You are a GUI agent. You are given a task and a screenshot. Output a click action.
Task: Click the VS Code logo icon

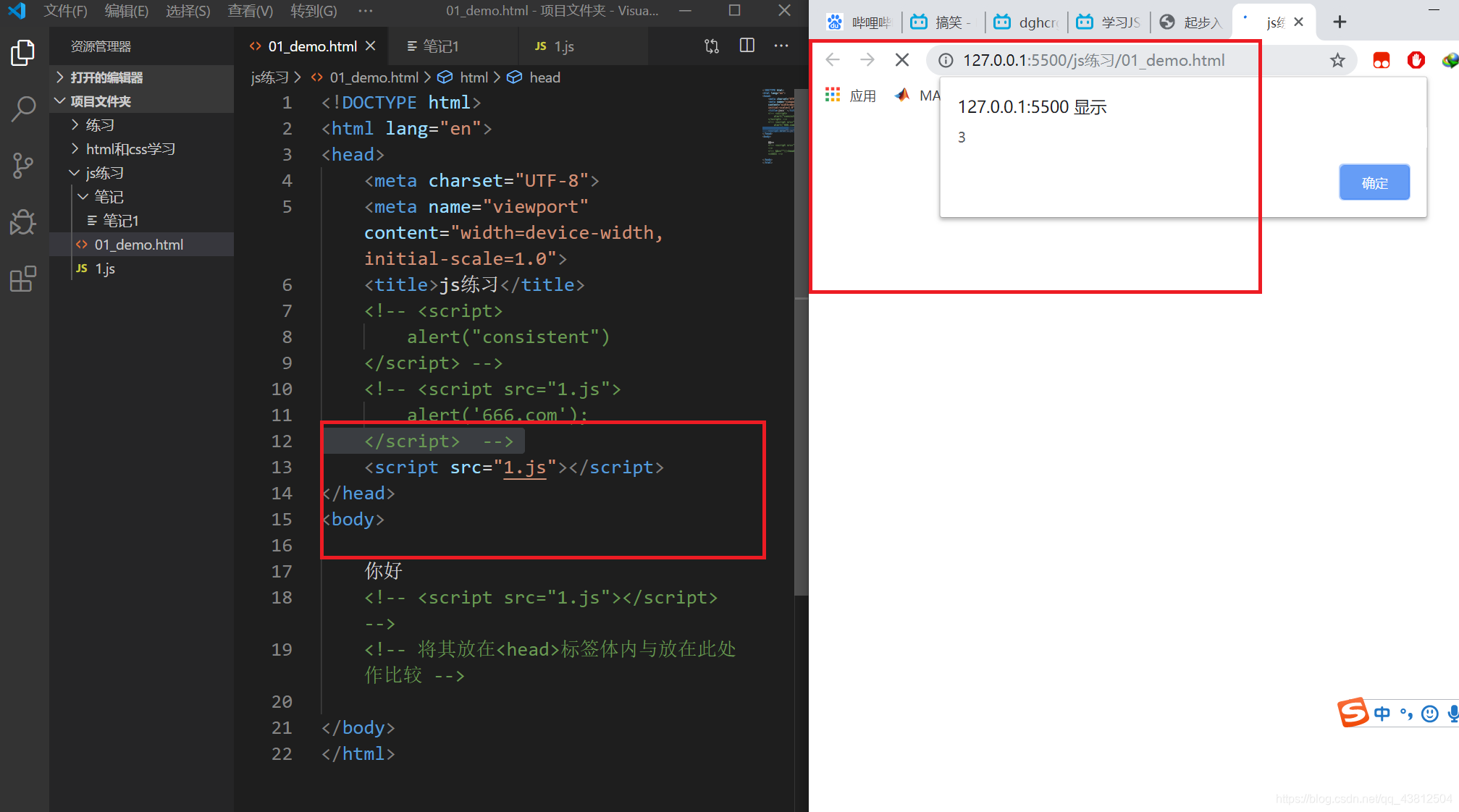pyautogui.click(x=17, y=11)
